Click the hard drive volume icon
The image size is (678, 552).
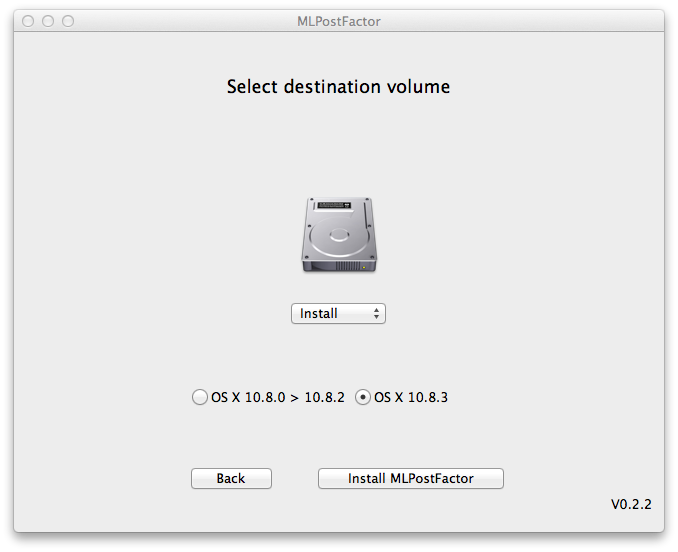coord(339,235)
